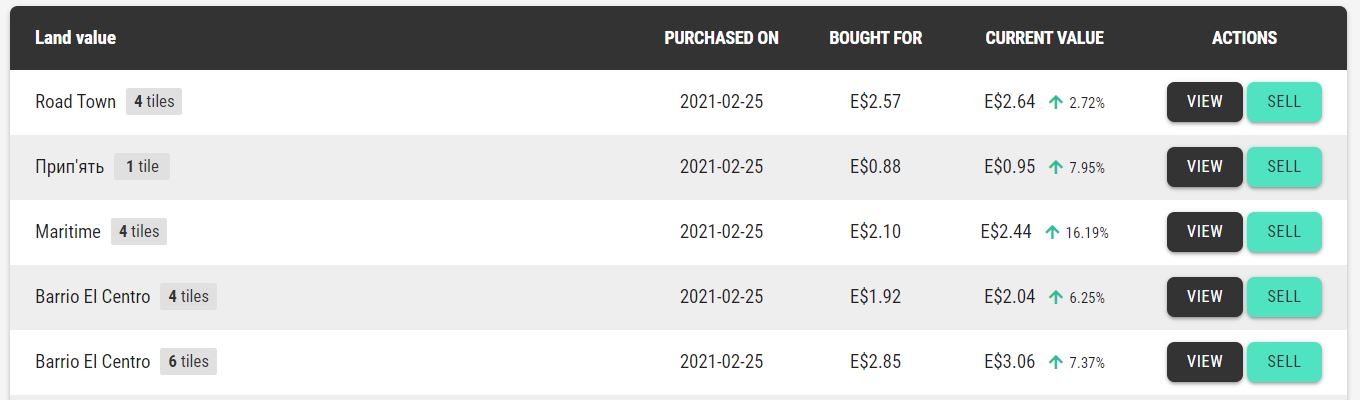The height and width of the screenshot is (400, 1360).
Task: Sort by Bought For column header
Action: coord(875,38)
